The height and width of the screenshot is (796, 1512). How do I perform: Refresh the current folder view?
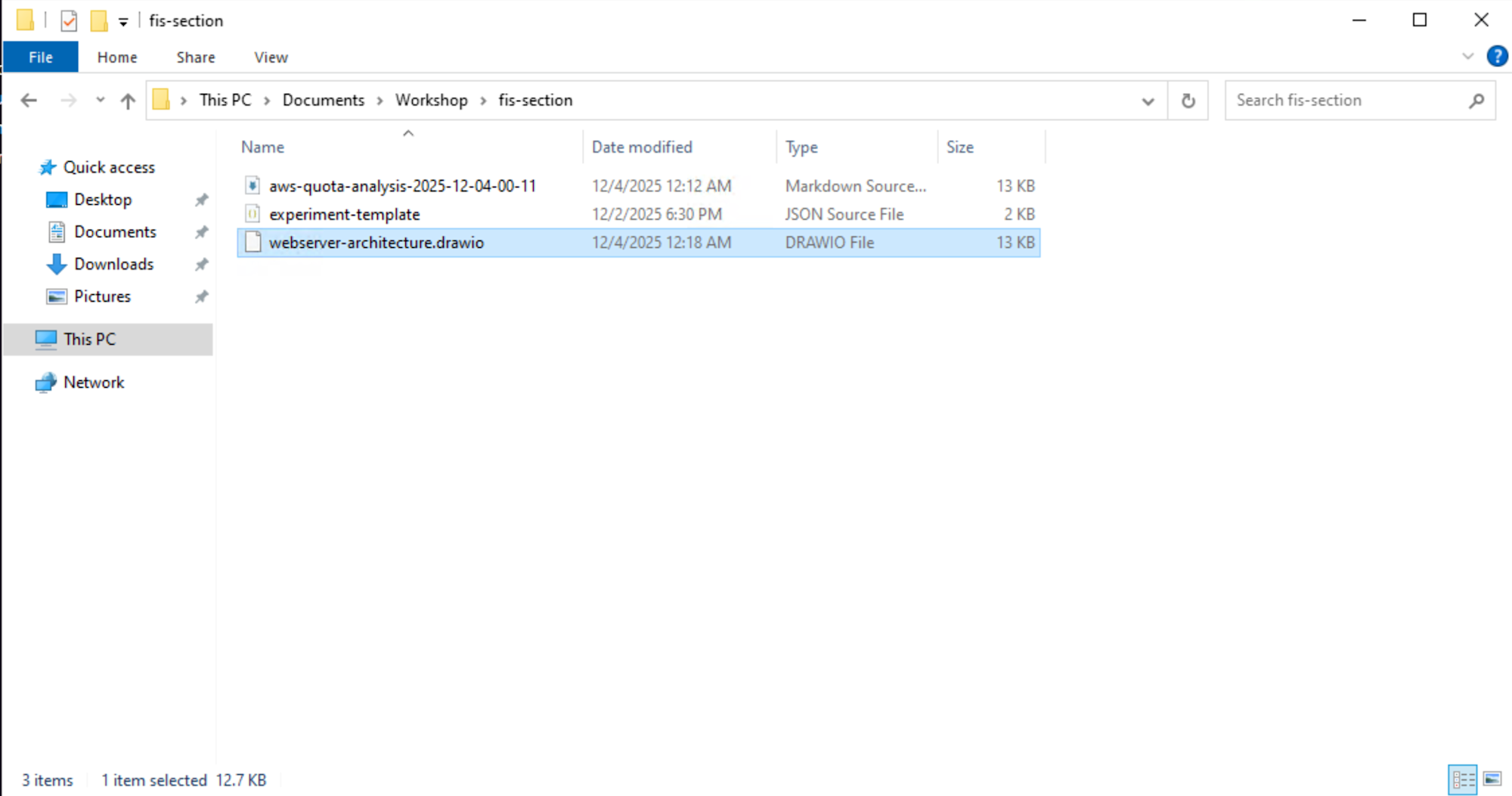1188,100
